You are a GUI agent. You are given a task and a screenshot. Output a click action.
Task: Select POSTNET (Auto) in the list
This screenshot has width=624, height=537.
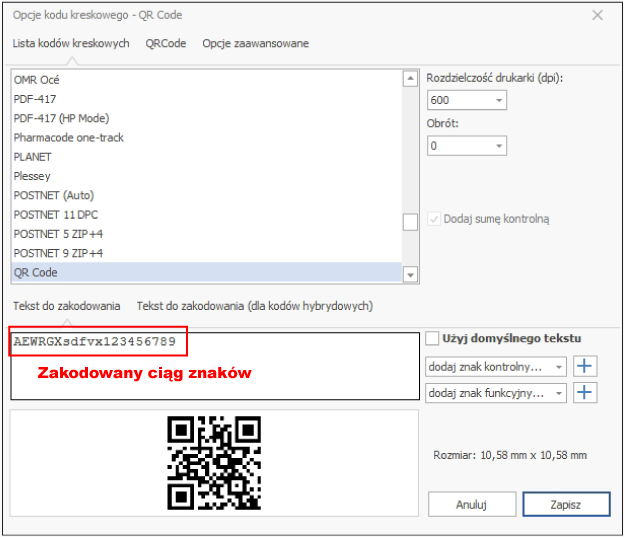(207, 195)
